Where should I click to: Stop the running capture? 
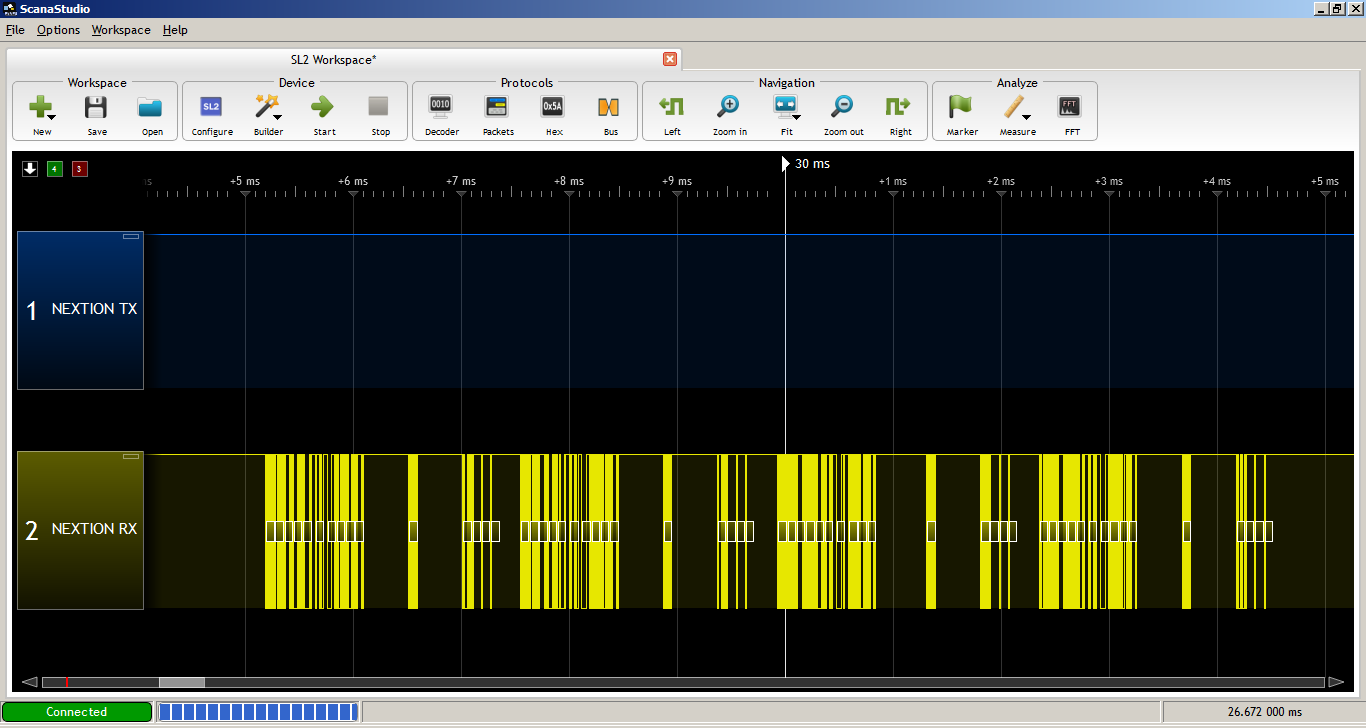coord(380,110)
